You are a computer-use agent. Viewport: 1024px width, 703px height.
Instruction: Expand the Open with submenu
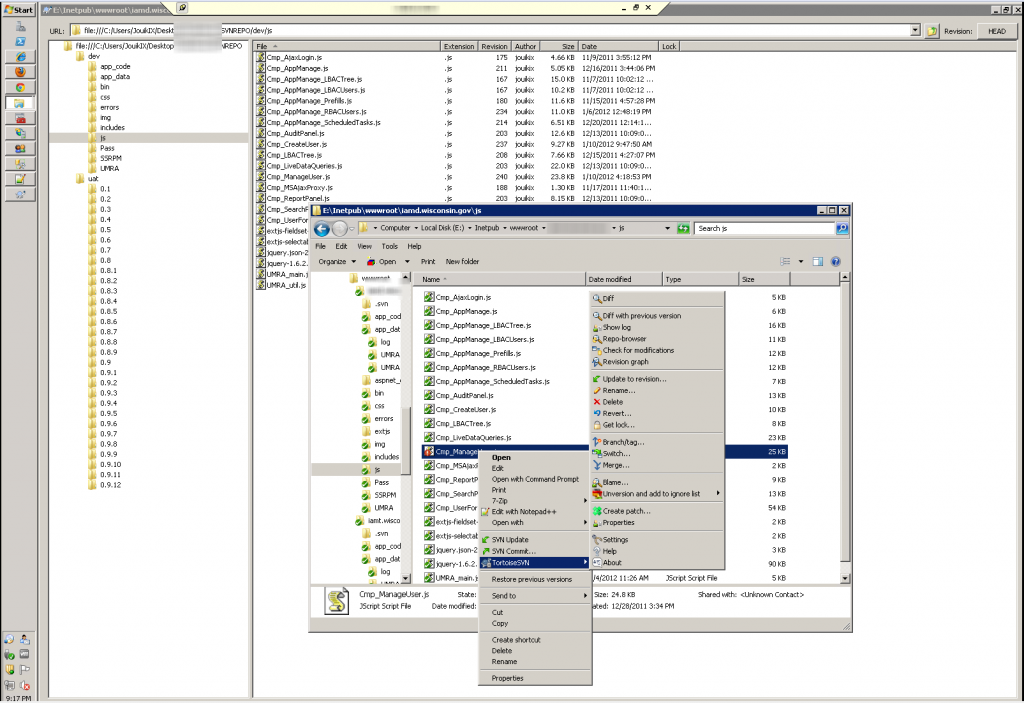click(x=536, y=523)
